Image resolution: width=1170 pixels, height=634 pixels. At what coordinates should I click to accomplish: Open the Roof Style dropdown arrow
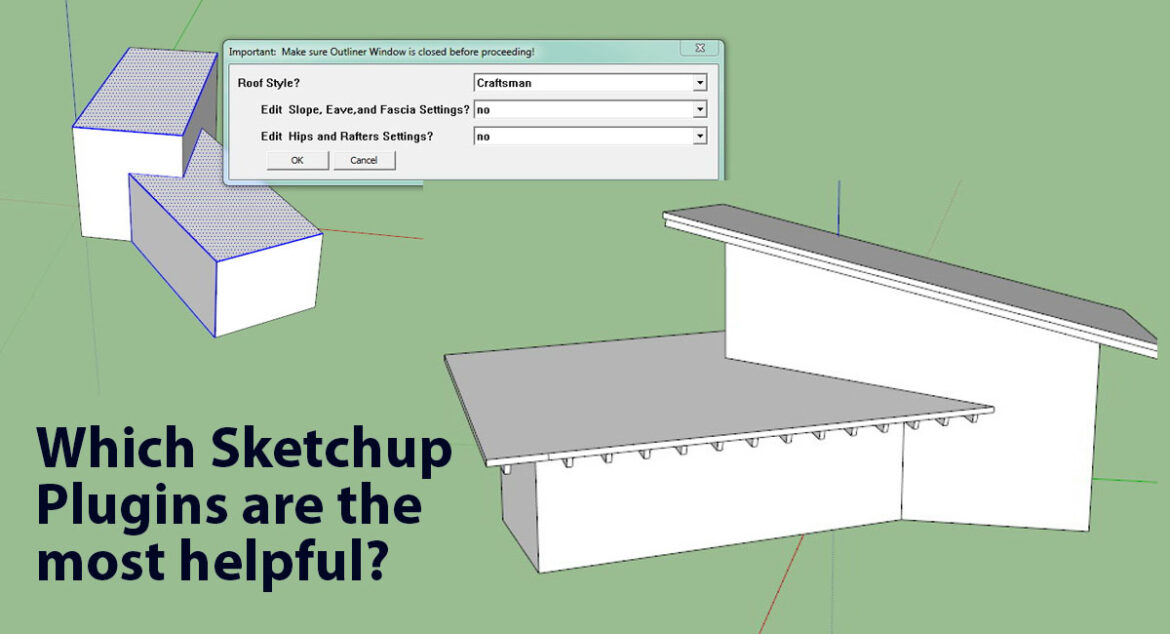(x=700, y=83)
